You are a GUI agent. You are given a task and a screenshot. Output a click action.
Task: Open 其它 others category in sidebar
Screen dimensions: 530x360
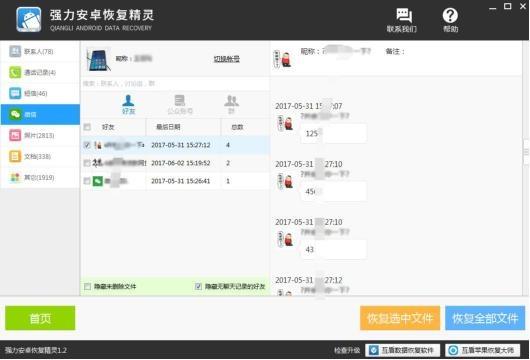click(x=40, y=177)
